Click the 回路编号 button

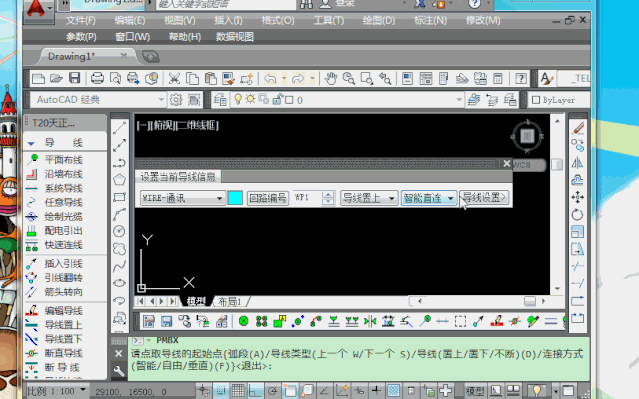click(268, 198)
